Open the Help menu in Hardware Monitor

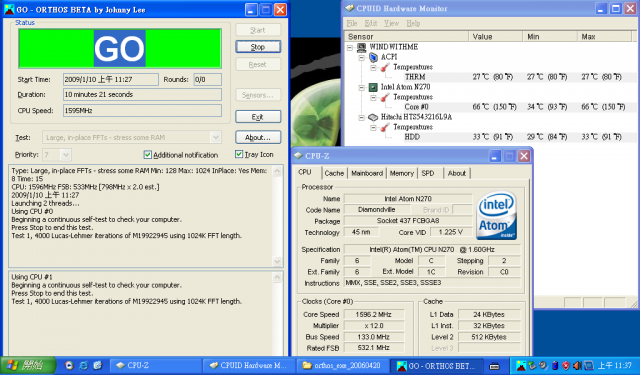point(413,23)
